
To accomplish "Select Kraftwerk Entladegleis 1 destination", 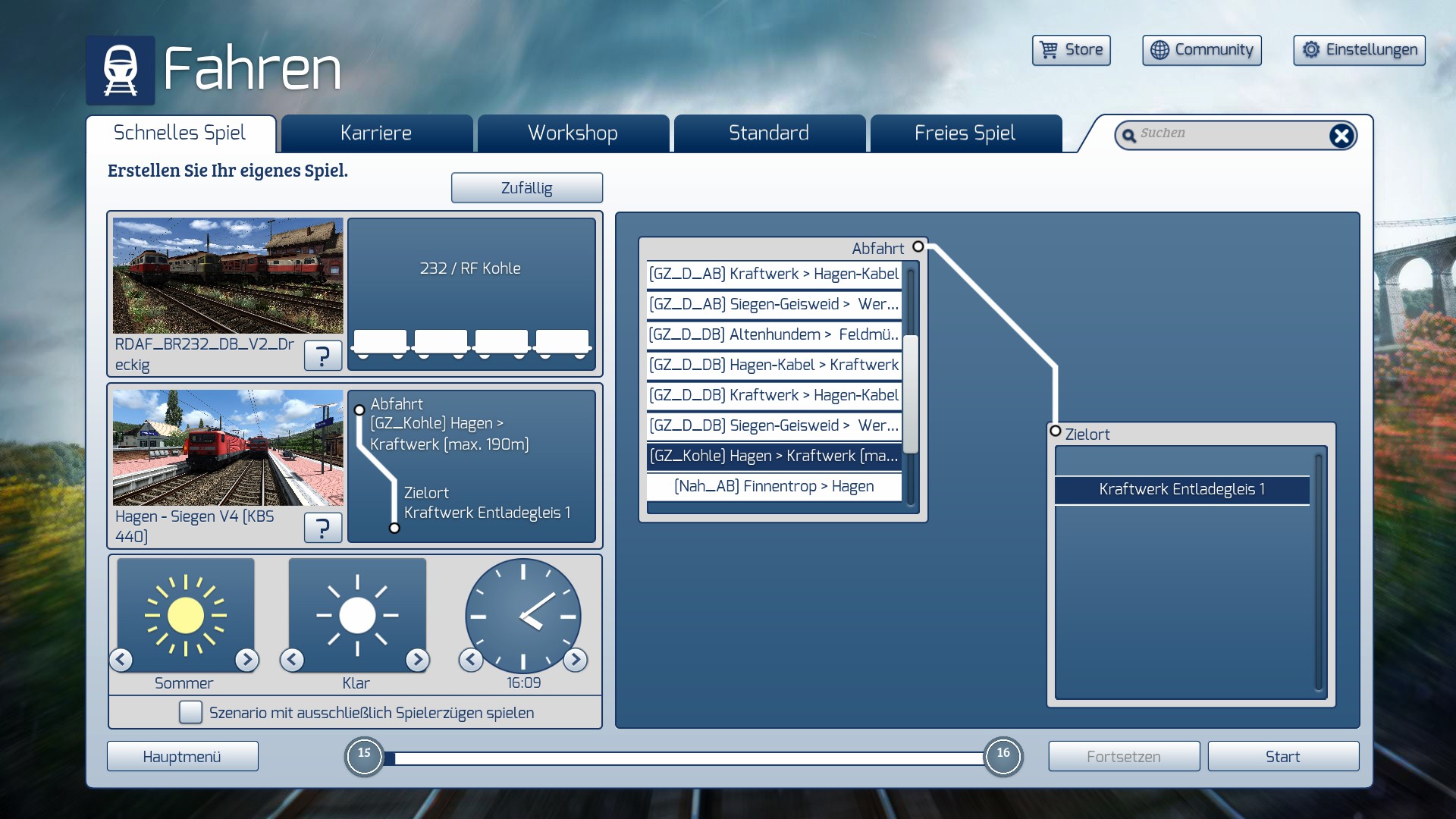I will tap(1181, 489).
